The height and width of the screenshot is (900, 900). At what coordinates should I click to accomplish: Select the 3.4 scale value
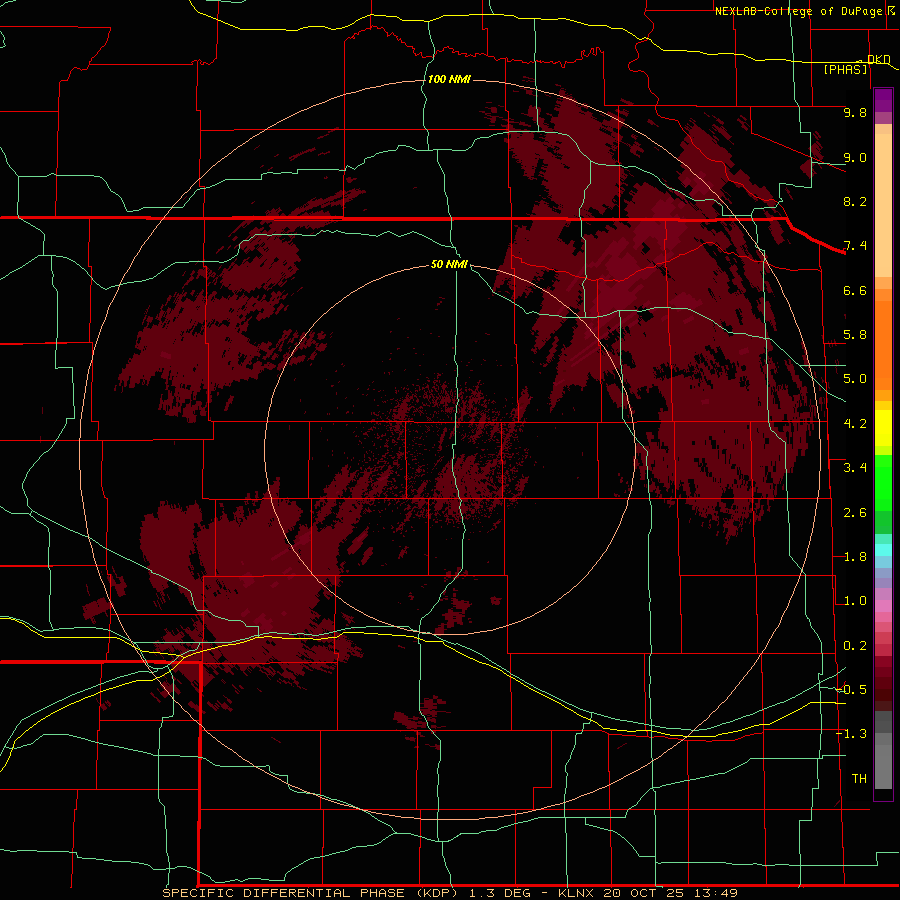click(x=855, y=468)
